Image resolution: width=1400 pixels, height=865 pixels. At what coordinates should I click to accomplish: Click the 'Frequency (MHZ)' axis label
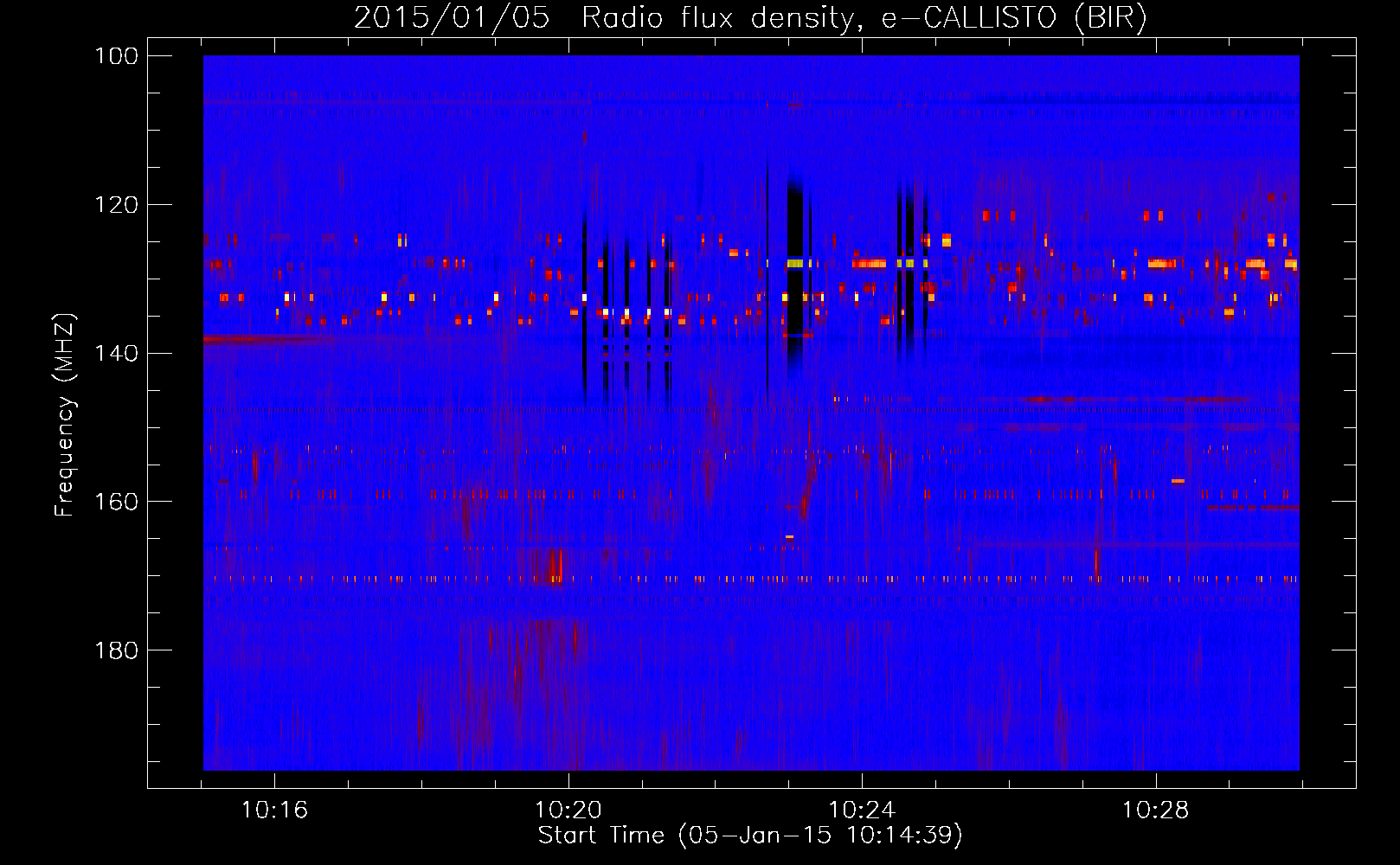point(65,414)
